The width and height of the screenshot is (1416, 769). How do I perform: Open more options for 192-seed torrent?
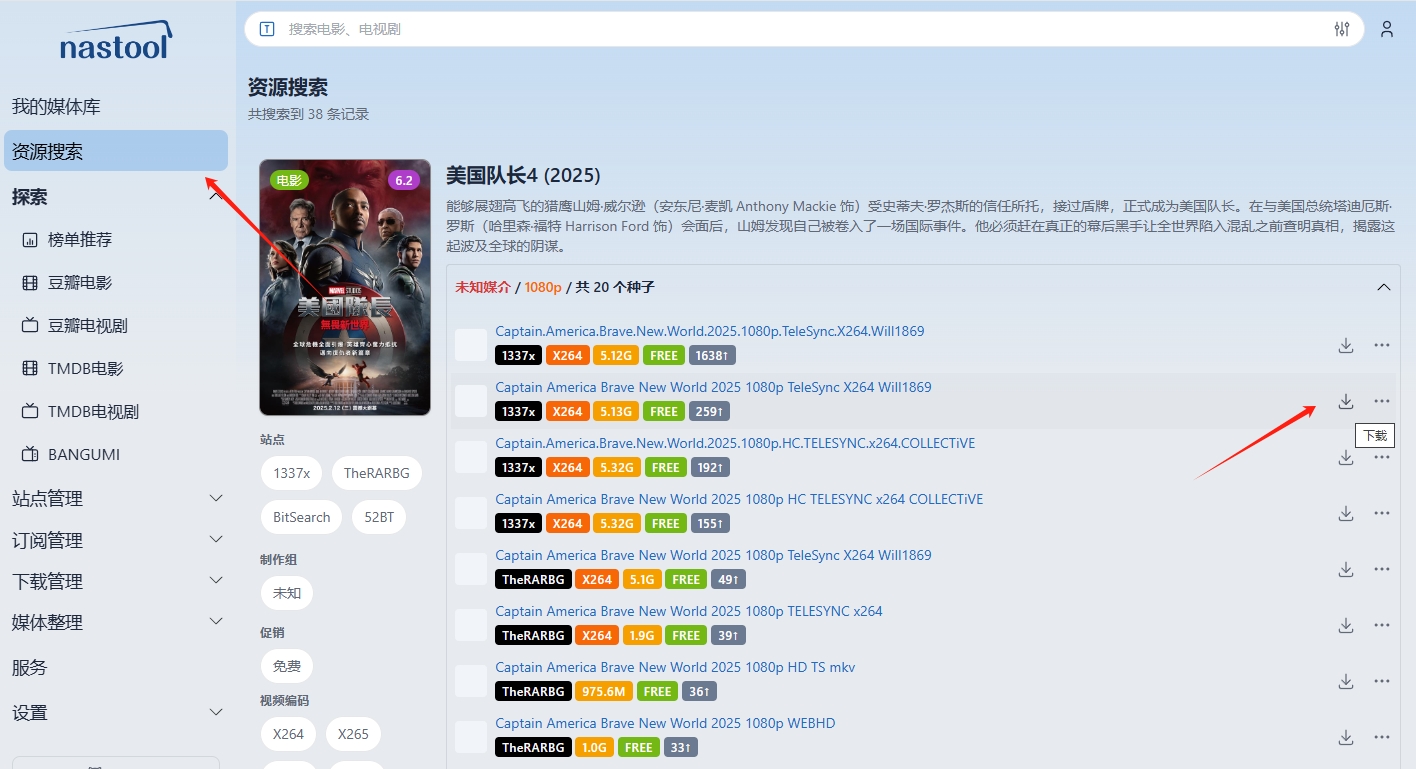[x=1382, y=457]
